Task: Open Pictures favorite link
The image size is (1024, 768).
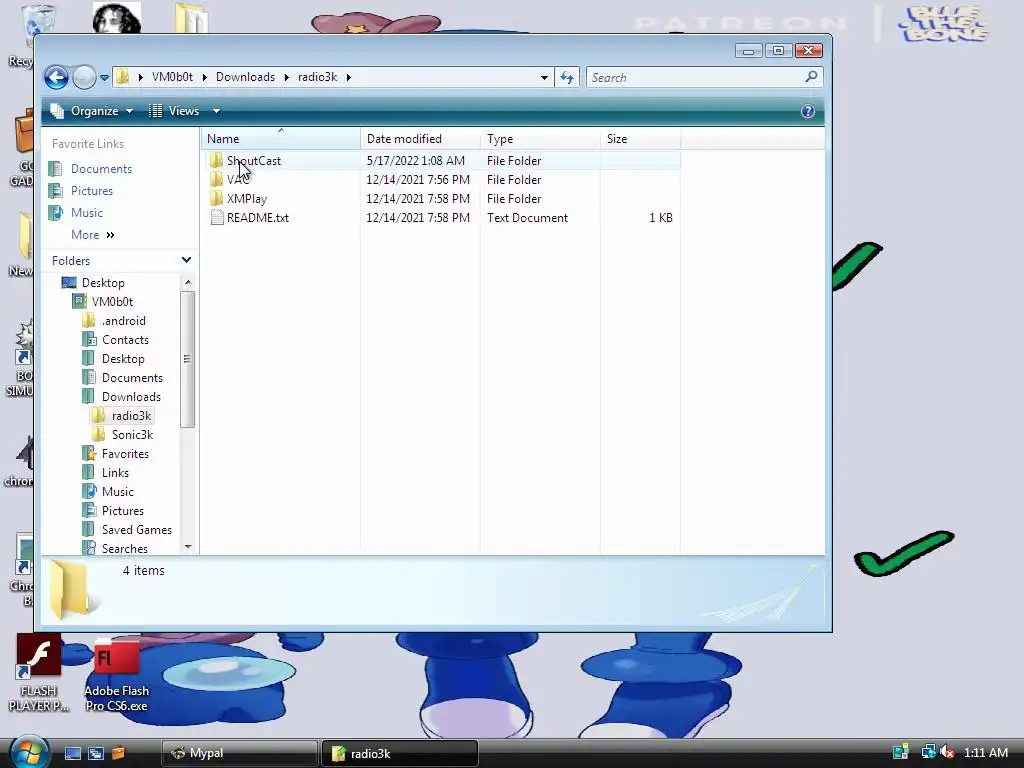Action: coord(92,191)
